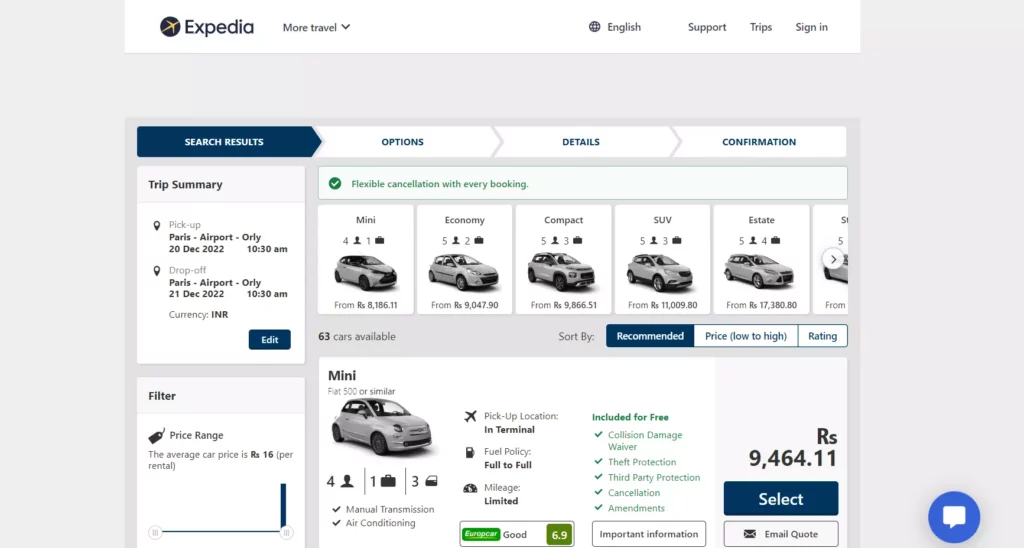Switch to the Details step tab
Screen dimensions: 1024x548
pos(581,142)
